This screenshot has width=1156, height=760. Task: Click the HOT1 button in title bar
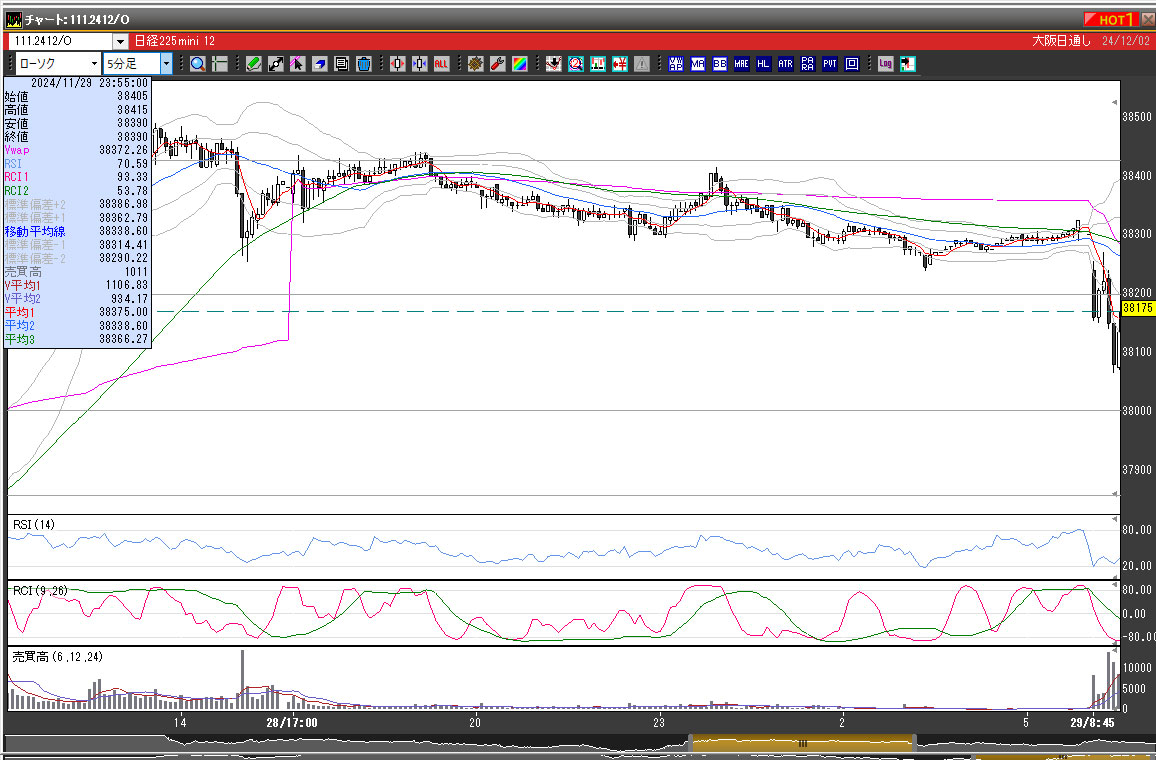pyautogui.click(x=1110, y=19)
